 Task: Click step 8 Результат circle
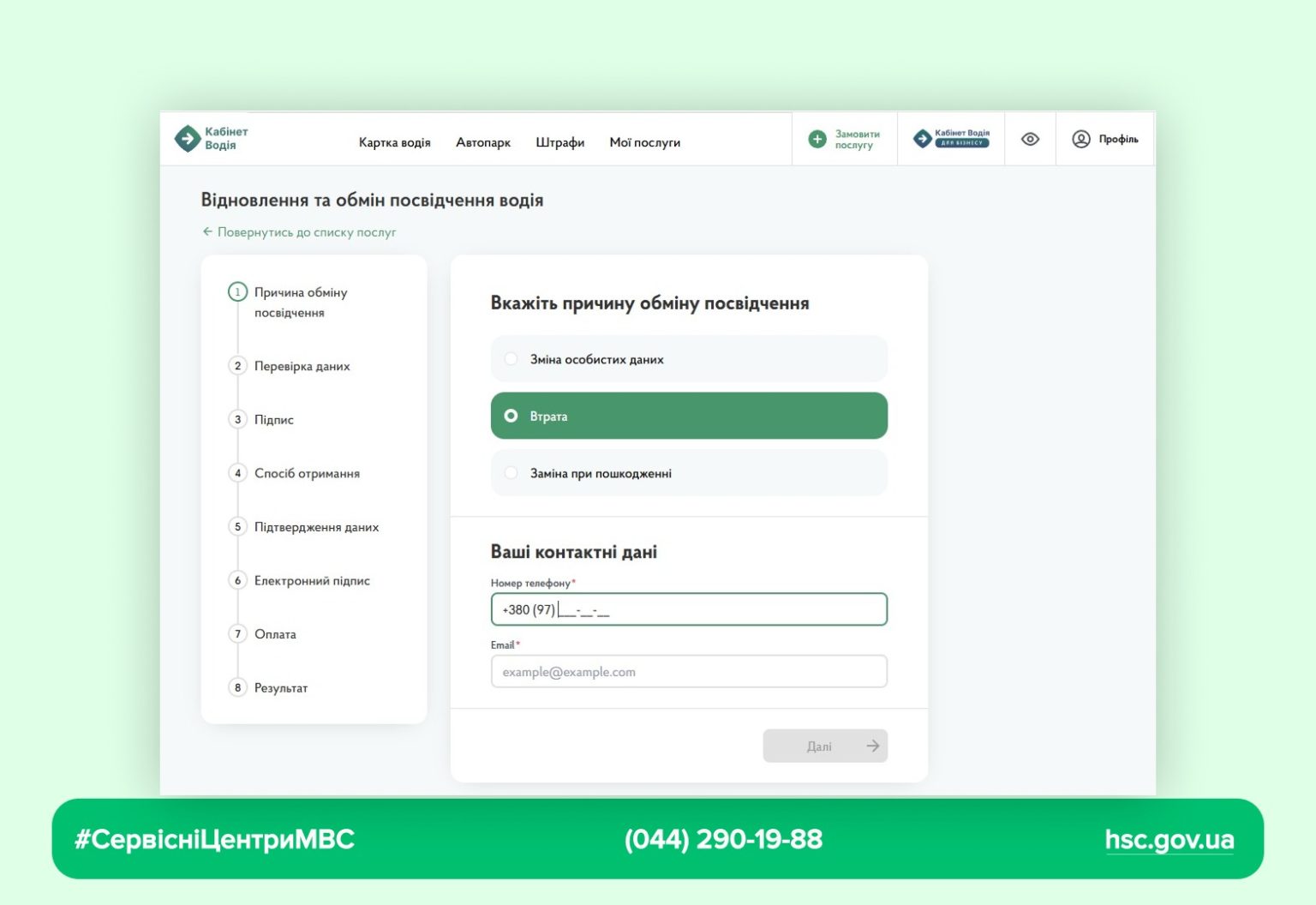click(x=237, y=687)
